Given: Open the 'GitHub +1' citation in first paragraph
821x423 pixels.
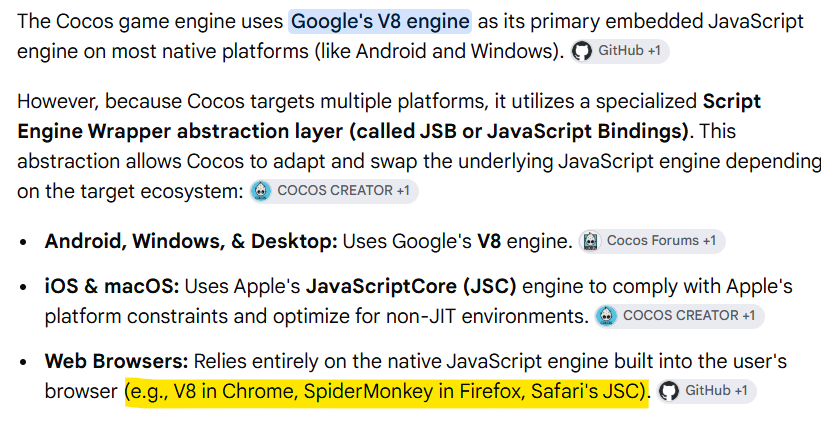Looking at the screenshot, I should click(x=620, y=51).
